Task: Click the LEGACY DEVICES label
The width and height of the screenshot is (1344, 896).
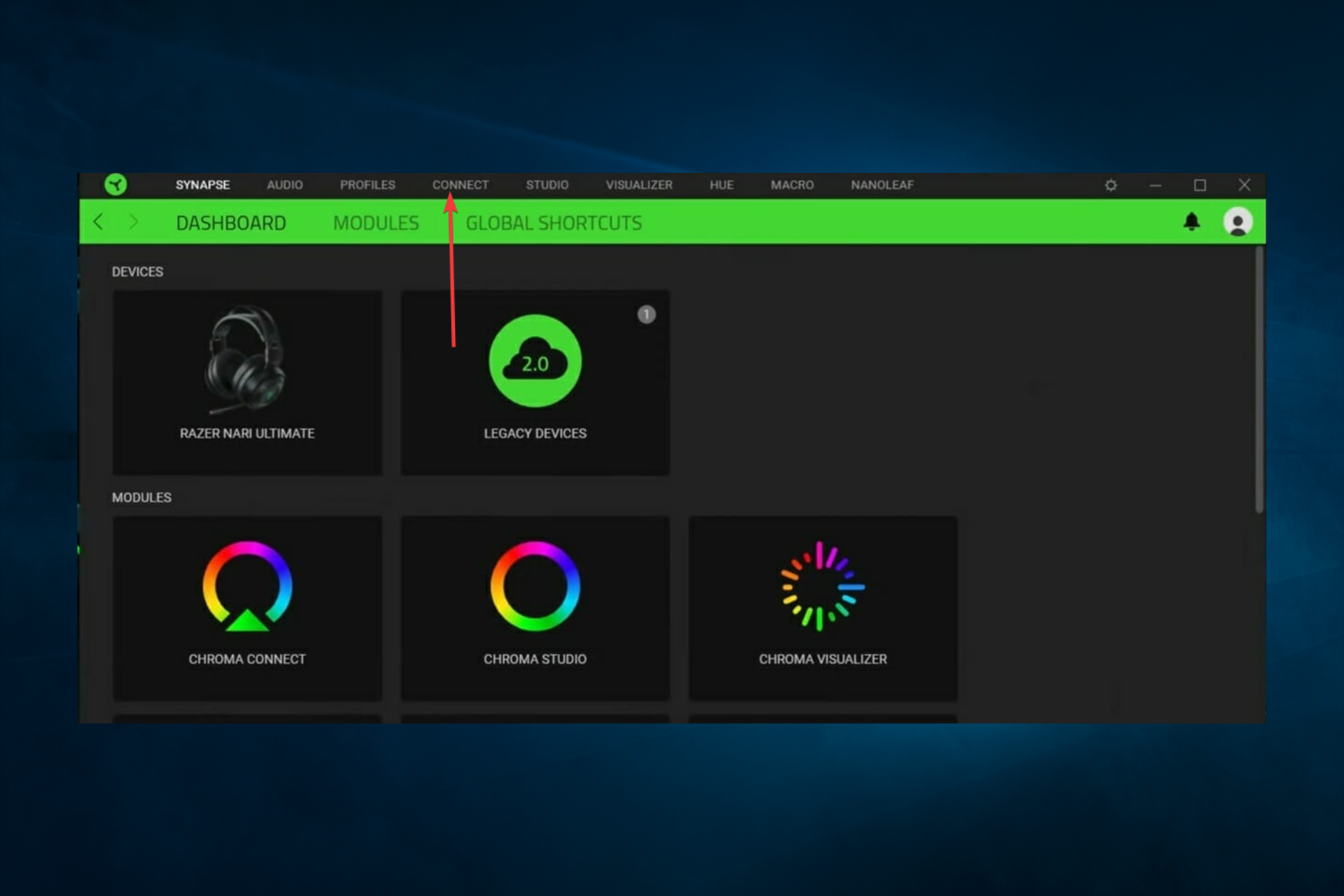Action: [535, 433]
